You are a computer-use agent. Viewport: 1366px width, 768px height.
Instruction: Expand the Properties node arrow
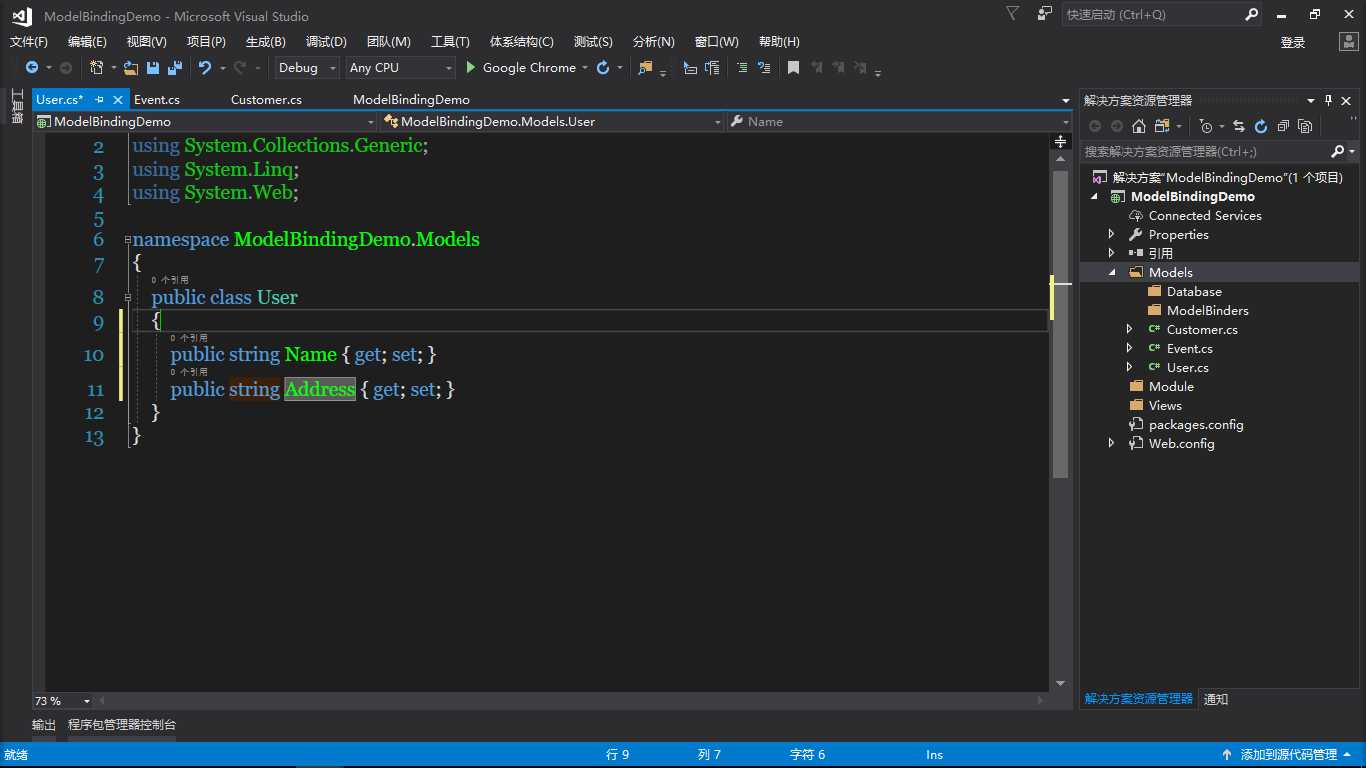click(x=1112, y=235)
